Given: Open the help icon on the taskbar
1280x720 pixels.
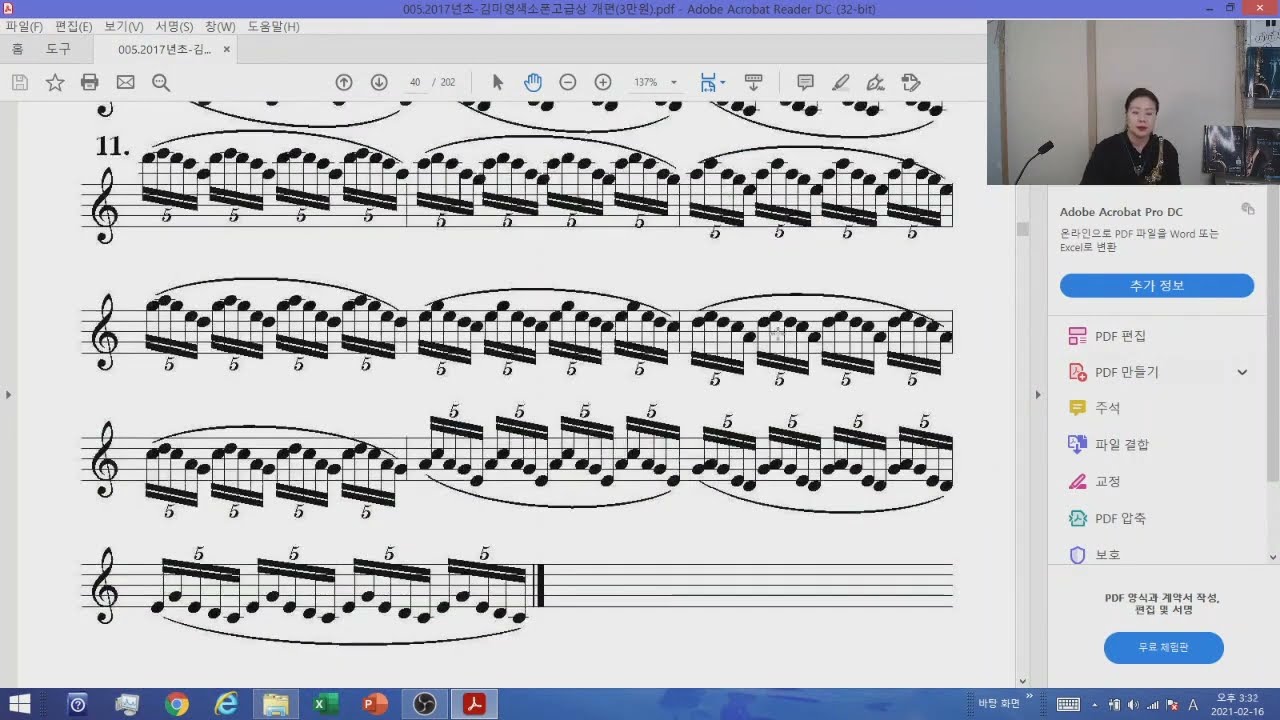Looking at the screenshot, I should [x=78, y=704].
